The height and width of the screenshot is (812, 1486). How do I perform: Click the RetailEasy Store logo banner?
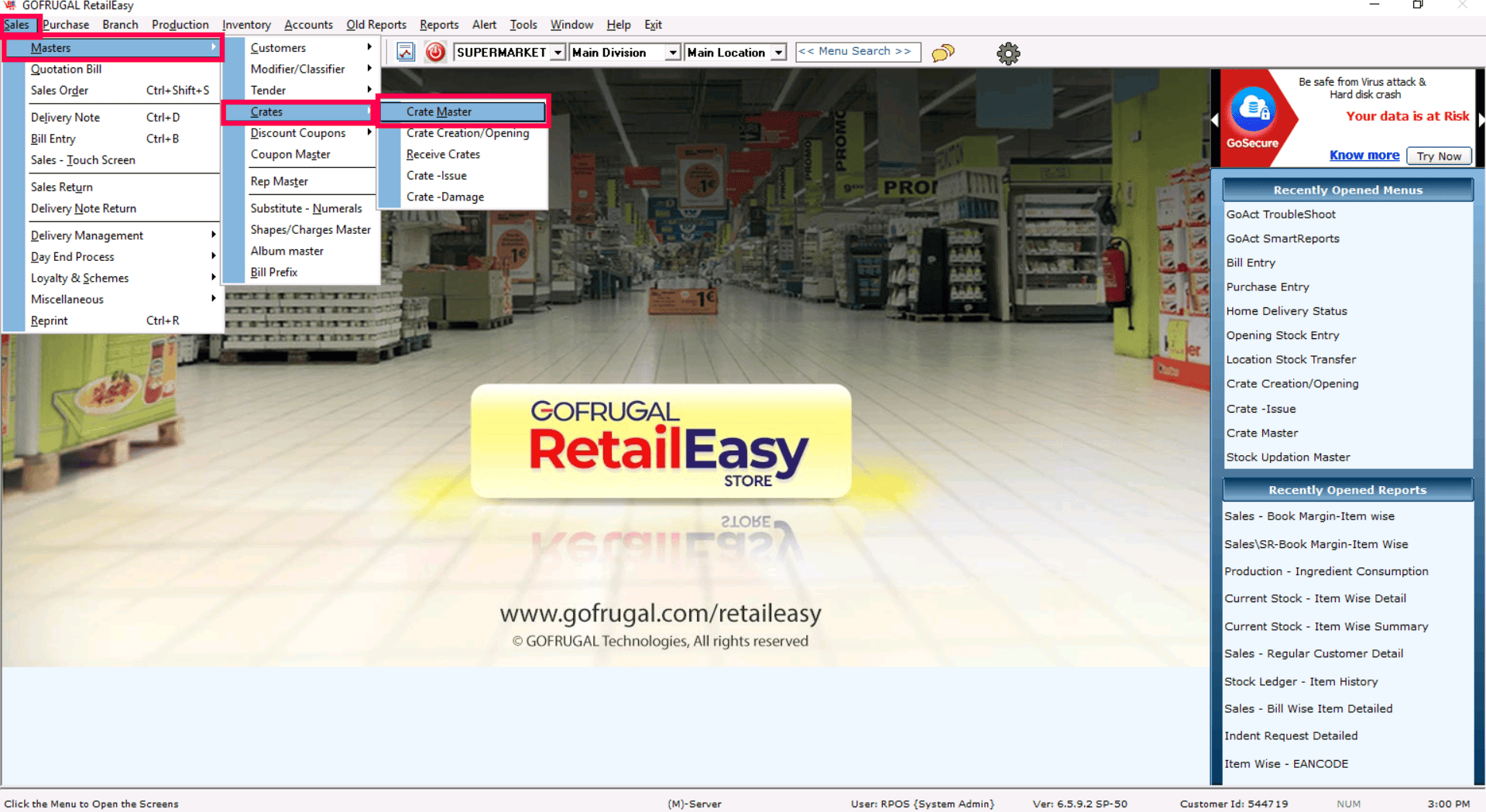(661, 441)
